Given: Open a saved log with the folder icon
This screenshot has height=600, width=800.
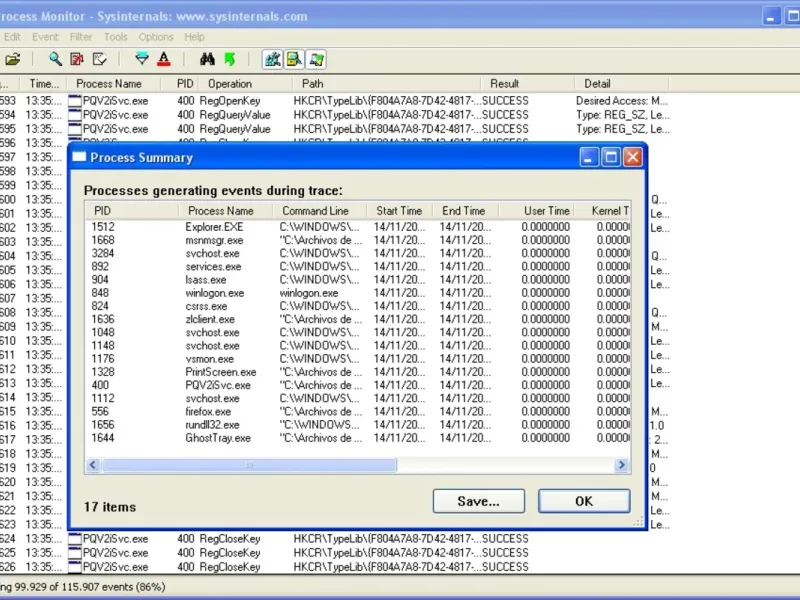Looking at the screenshot, I should [x=13, y=59].
